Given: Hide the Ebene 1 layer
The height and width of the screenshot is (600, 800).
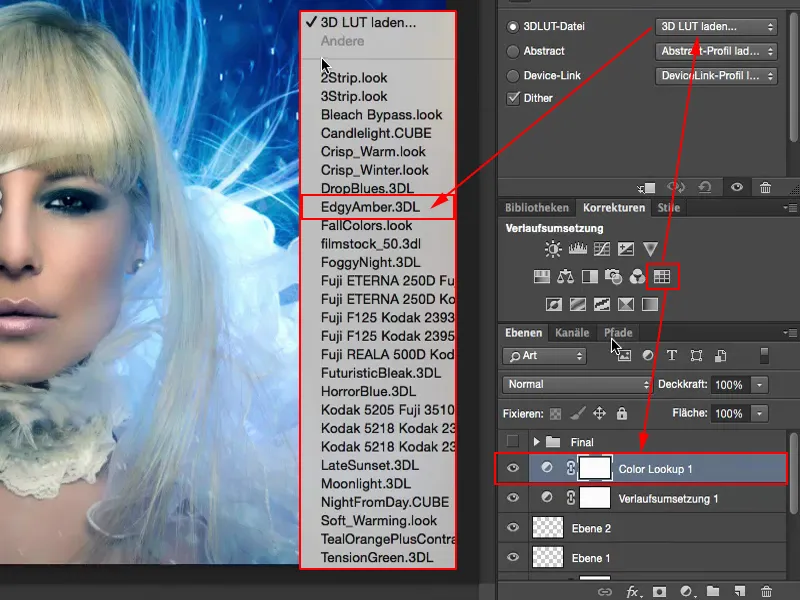Looking at the screenshot, I should click(x=513, y=557).
